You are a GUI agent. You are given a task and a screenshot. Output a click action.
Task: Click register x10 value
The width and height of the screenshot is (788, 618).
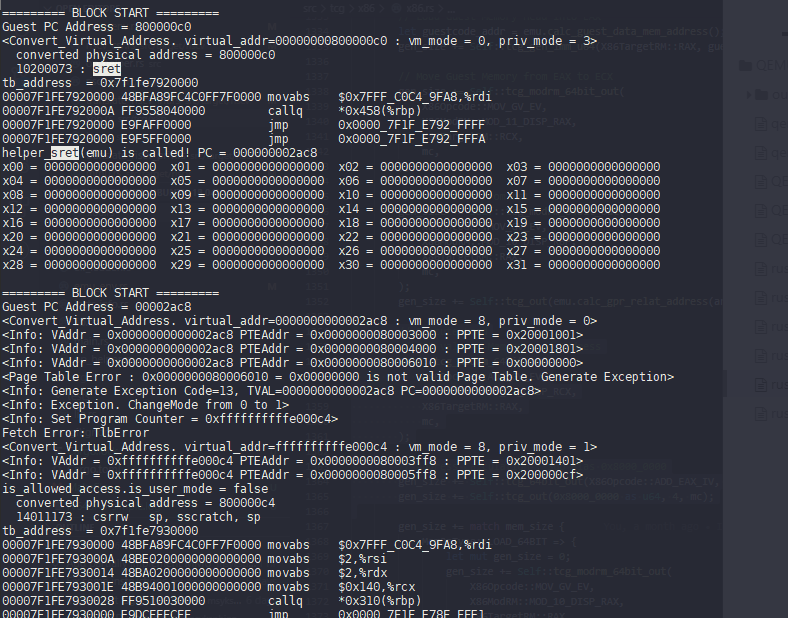click(436, 195)
